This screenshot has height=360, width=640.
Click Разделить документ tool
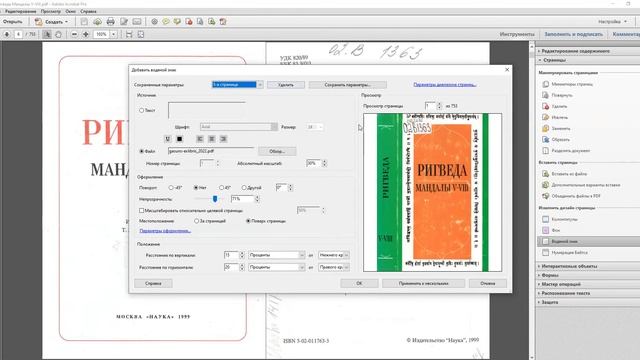point(566,151)
